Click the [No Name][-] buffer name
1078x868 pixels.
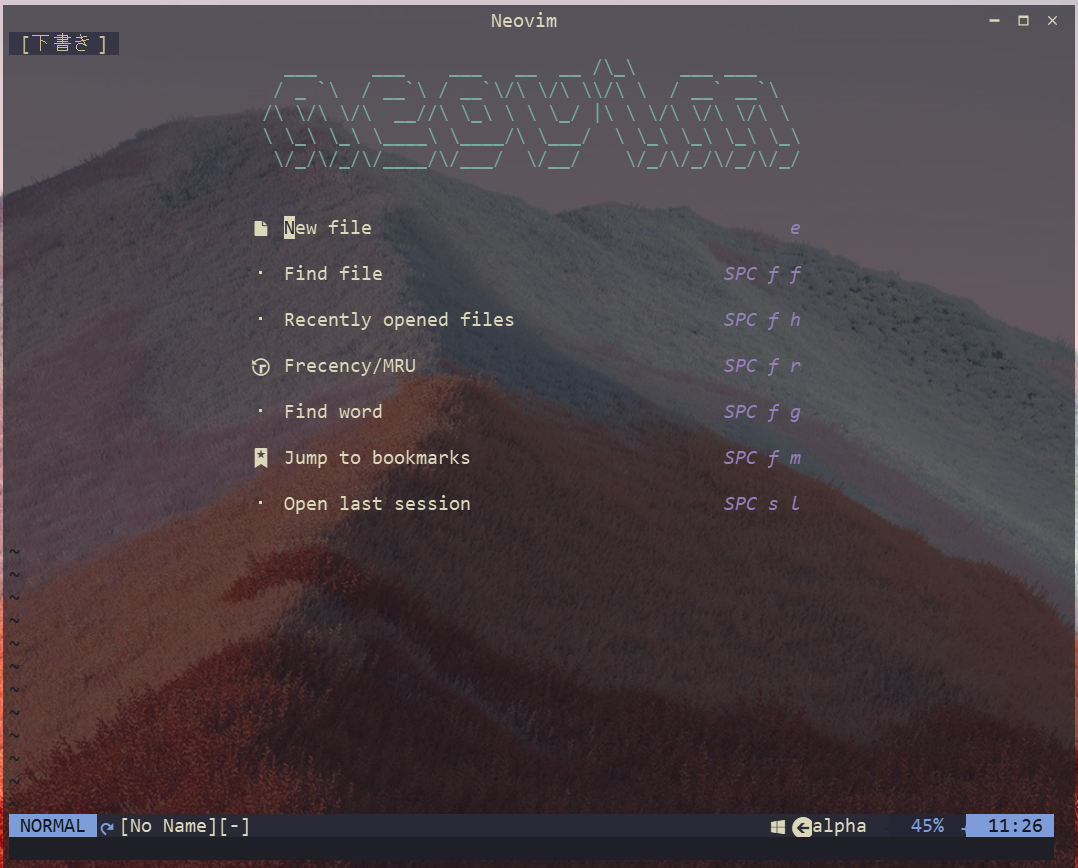pyautogui.click(x=185, y=825)
